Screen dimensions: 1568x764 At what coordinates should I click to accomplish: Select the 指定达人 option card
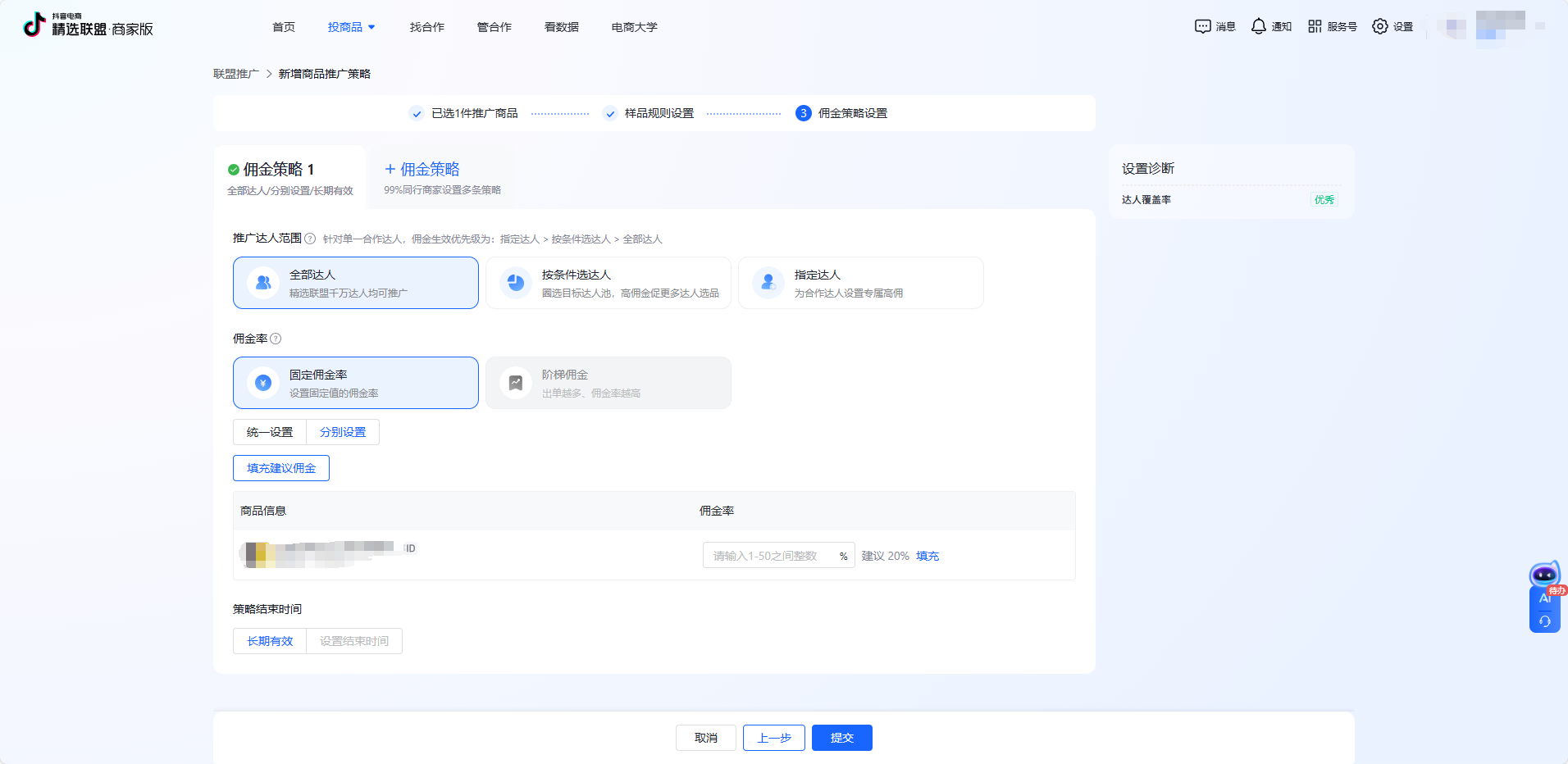861,283
